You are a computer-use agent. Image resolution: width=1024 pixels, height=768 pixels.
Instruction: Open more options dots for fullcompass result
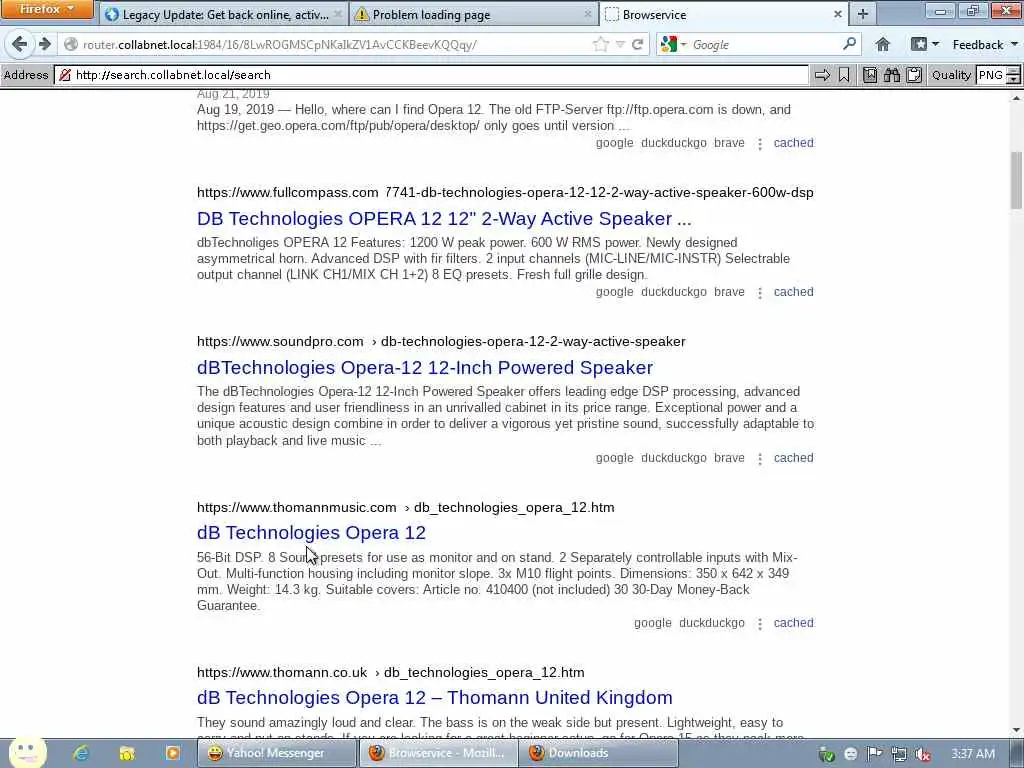(x=760, y=293)
